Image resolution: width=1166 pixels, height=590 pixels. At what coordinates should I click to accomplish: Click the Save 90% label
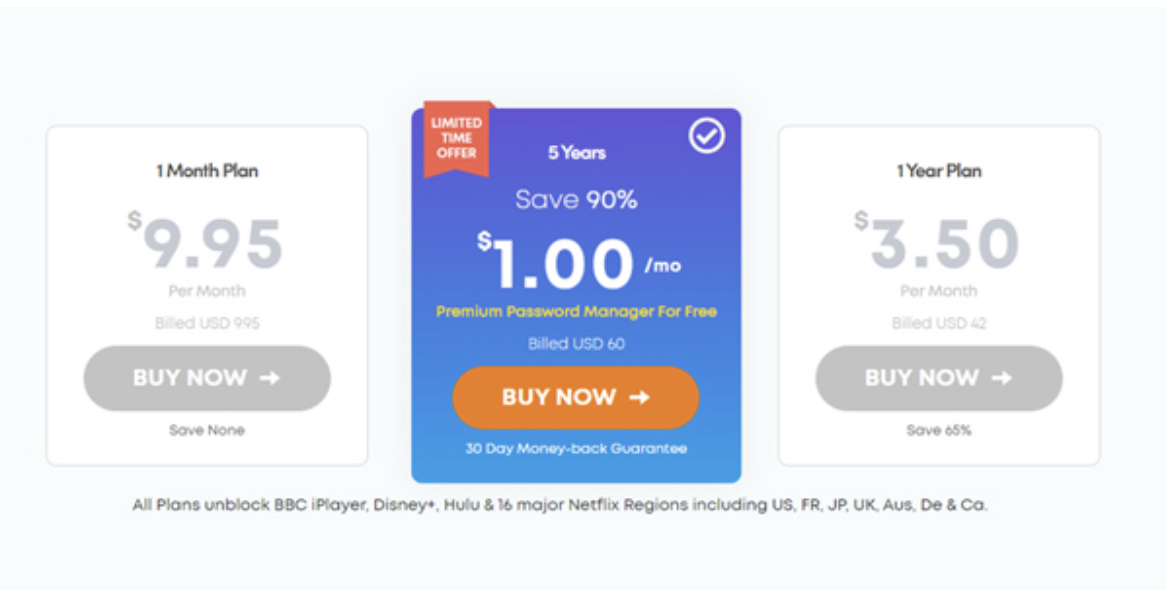tap(576, 200)
